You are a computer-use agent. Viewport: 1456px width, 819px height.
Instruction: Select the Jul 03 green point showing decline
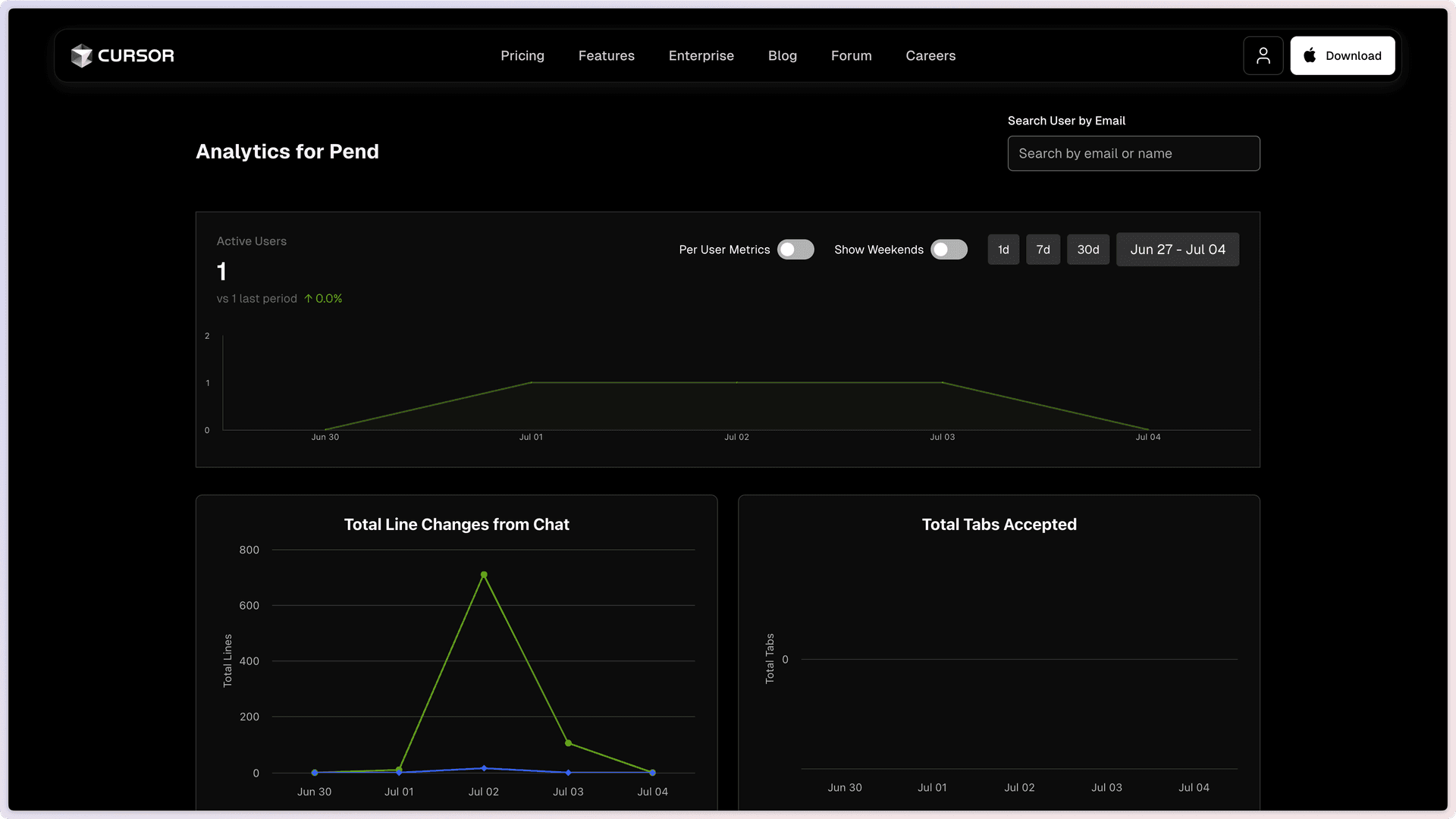click(x=568, y=742)
